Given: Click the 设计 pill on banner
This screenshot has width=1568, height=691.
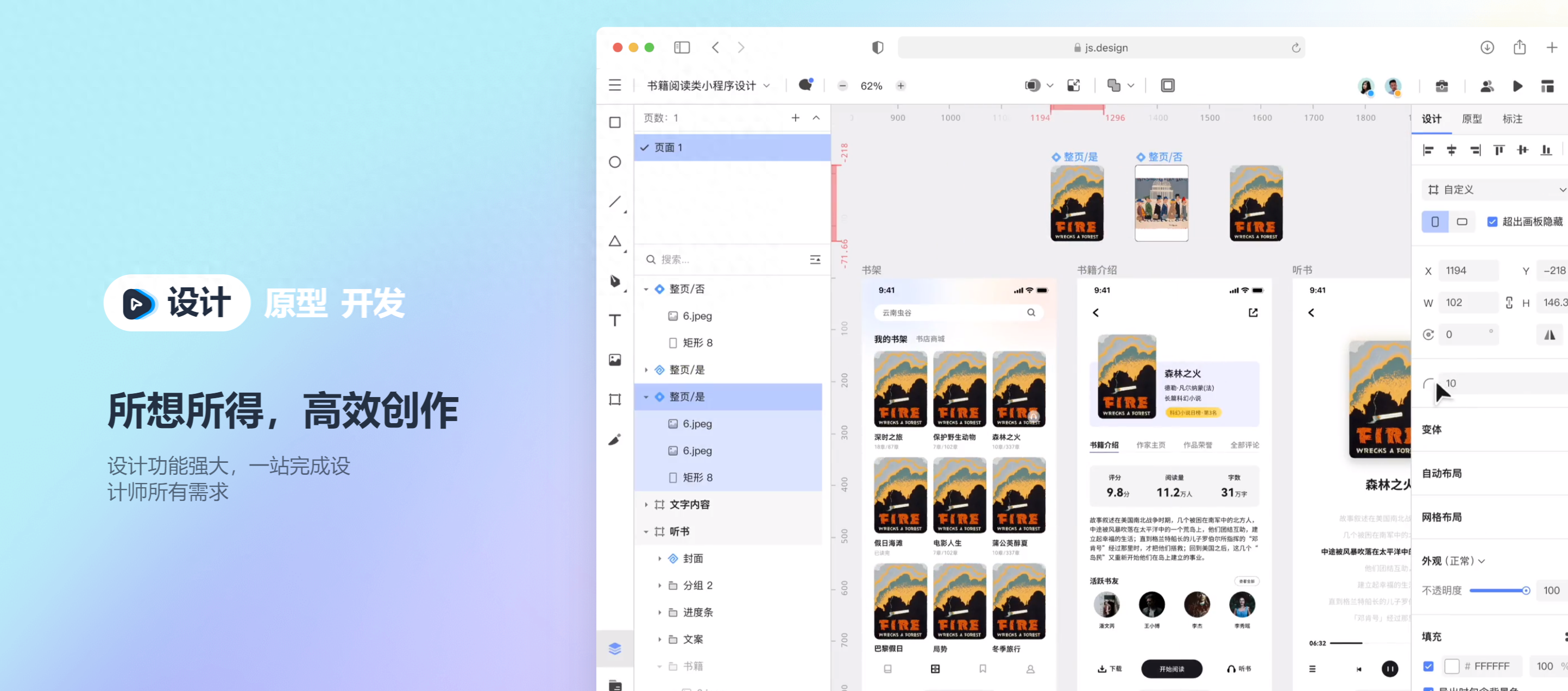Looking at the screenshot, I should pyautogui.click(x=177, y=303).
